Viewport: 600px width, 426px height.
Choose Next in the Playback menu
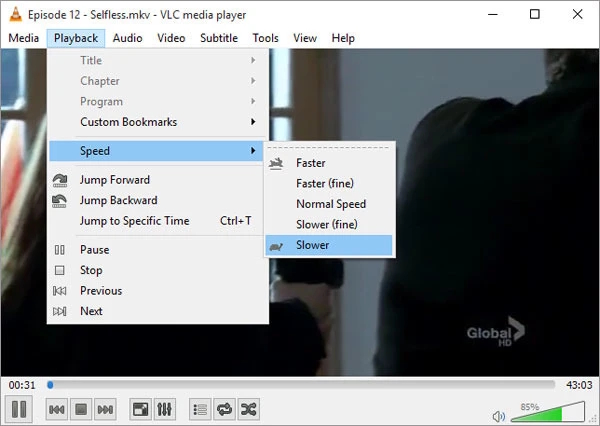pyautogui.click(x=158, y=311)
